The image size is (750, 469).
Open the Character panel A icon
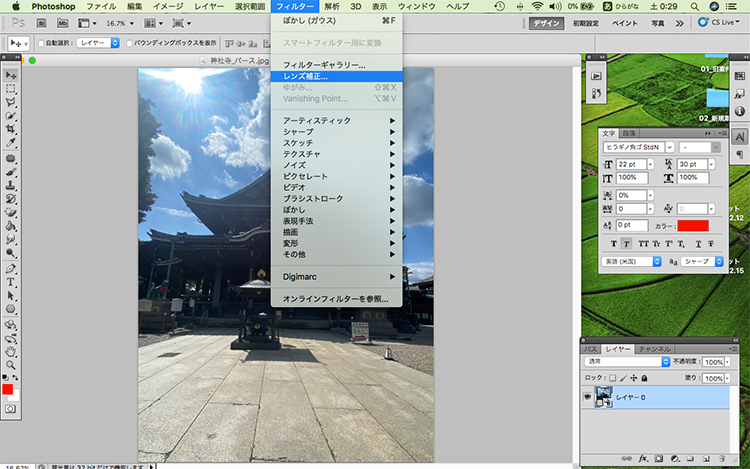pyautogui.click(x=739, y=137)
